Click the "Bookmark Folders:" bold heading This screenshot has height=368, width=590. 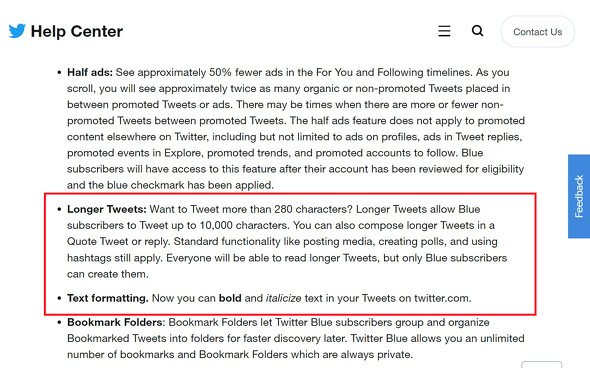(116, 322)
